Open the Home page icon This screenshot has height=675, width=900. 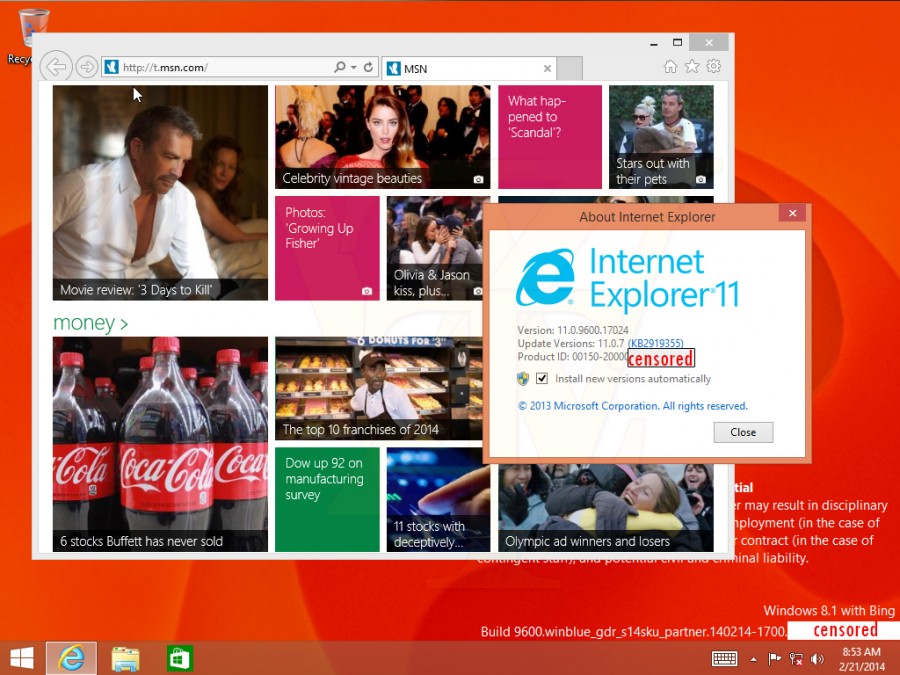click(671, 67)
